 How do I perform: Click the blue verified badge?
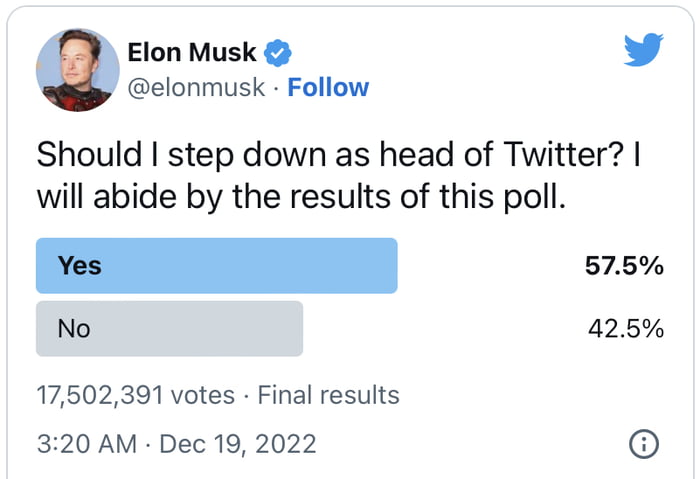279,52
